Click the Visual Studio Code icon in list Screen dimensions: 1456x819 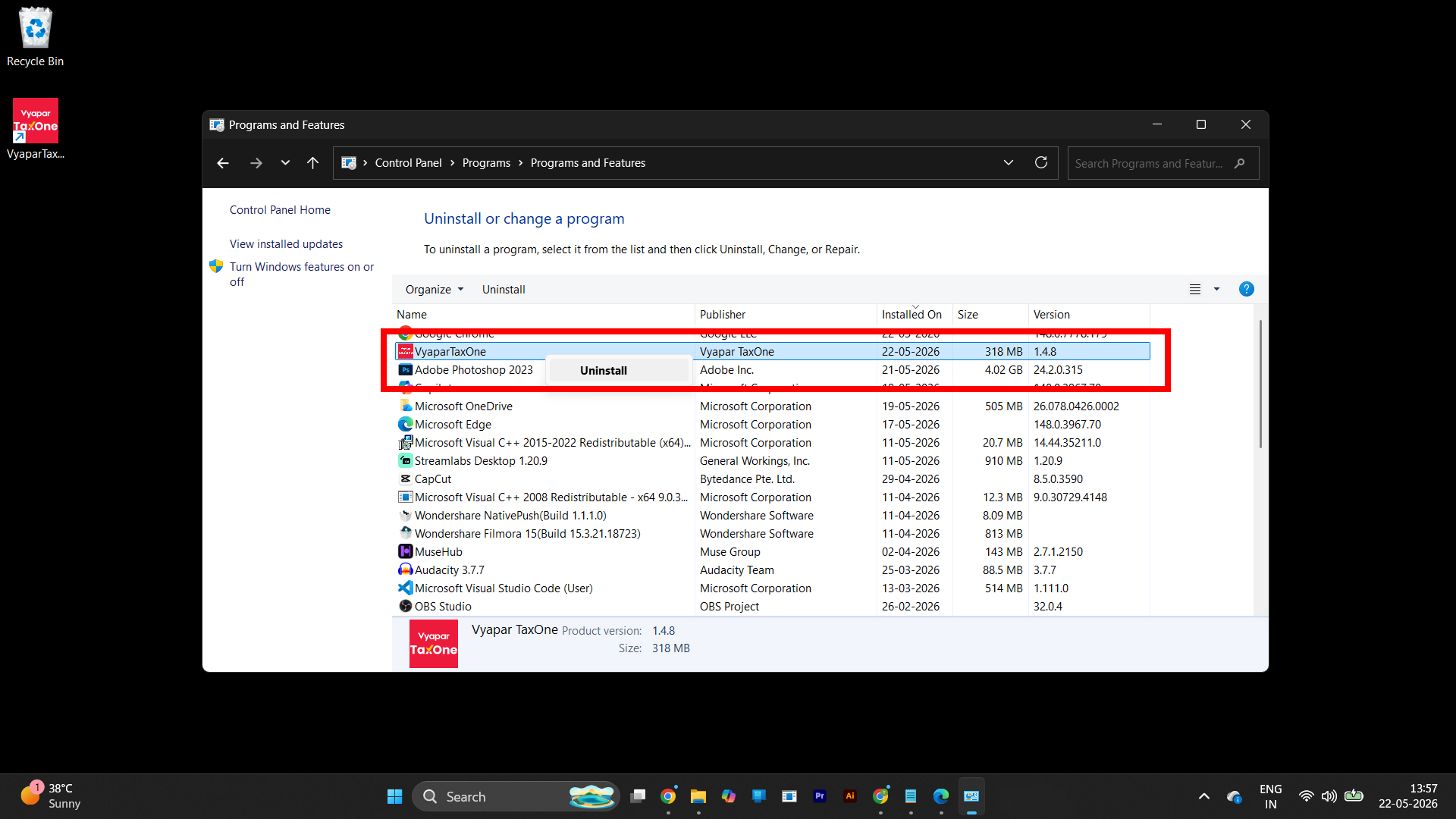click(x=406, y=588)
